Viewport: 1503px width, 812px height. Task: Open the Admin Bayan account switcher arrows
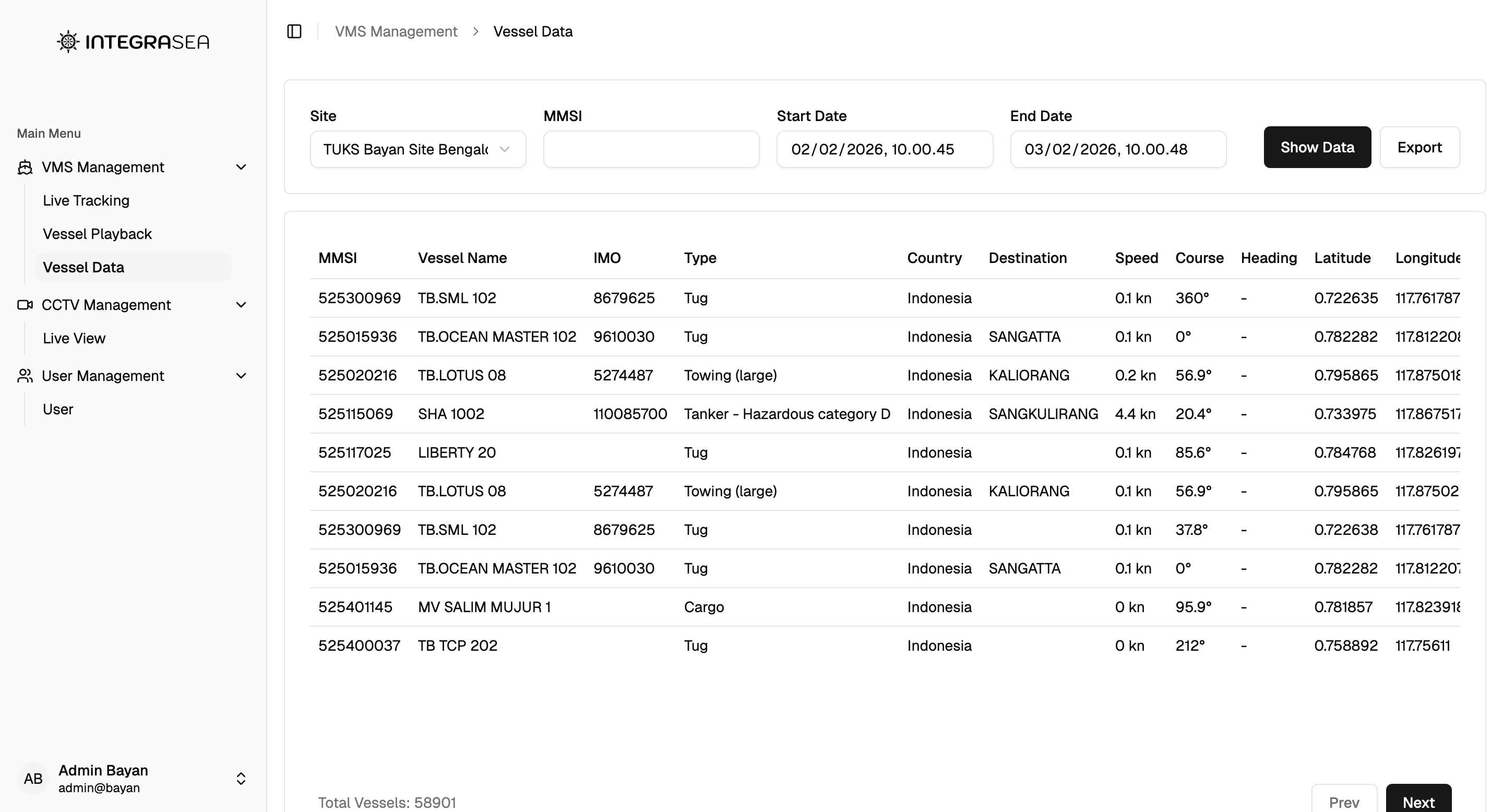pos(241,778)
